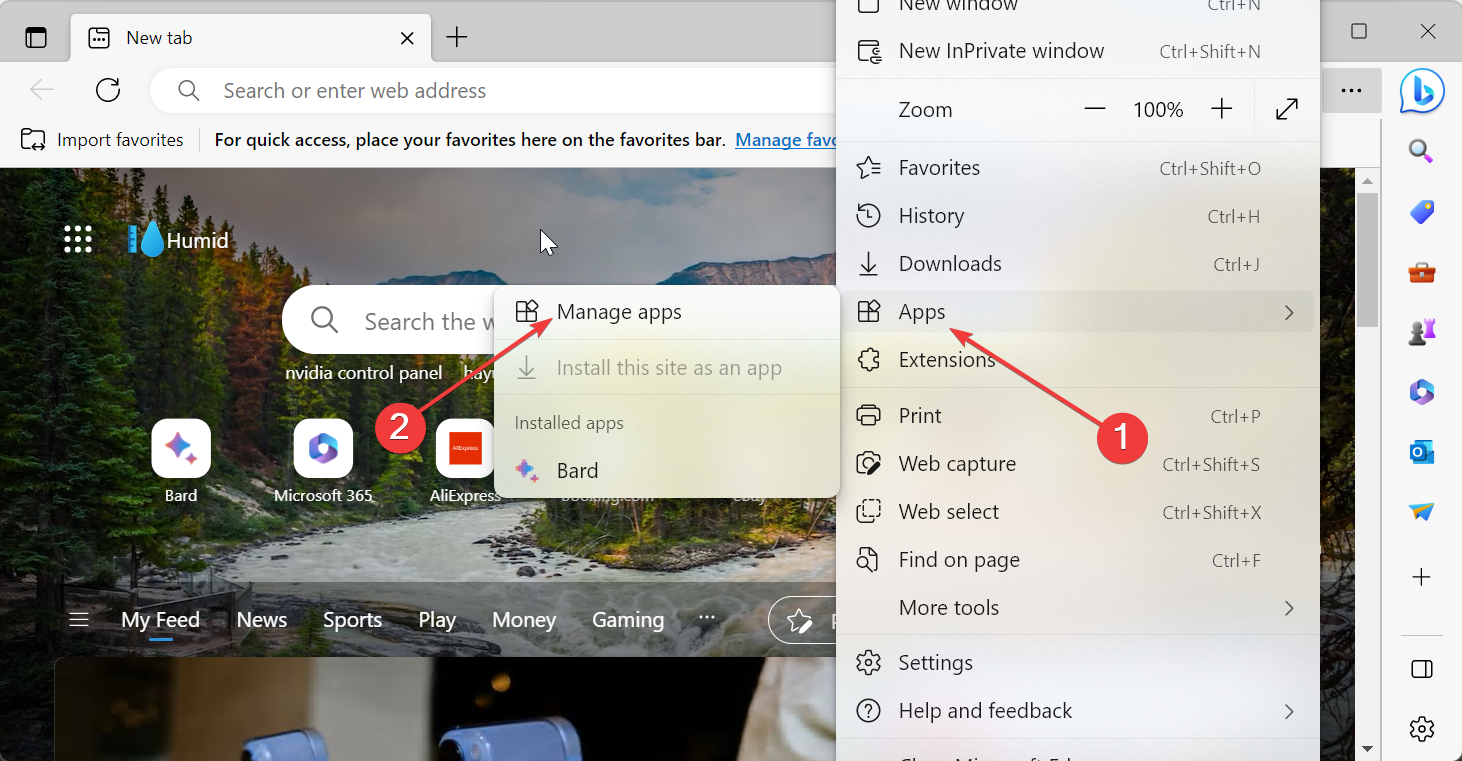
Task: Select the Sports tab
Action: (x=352, y=620)
